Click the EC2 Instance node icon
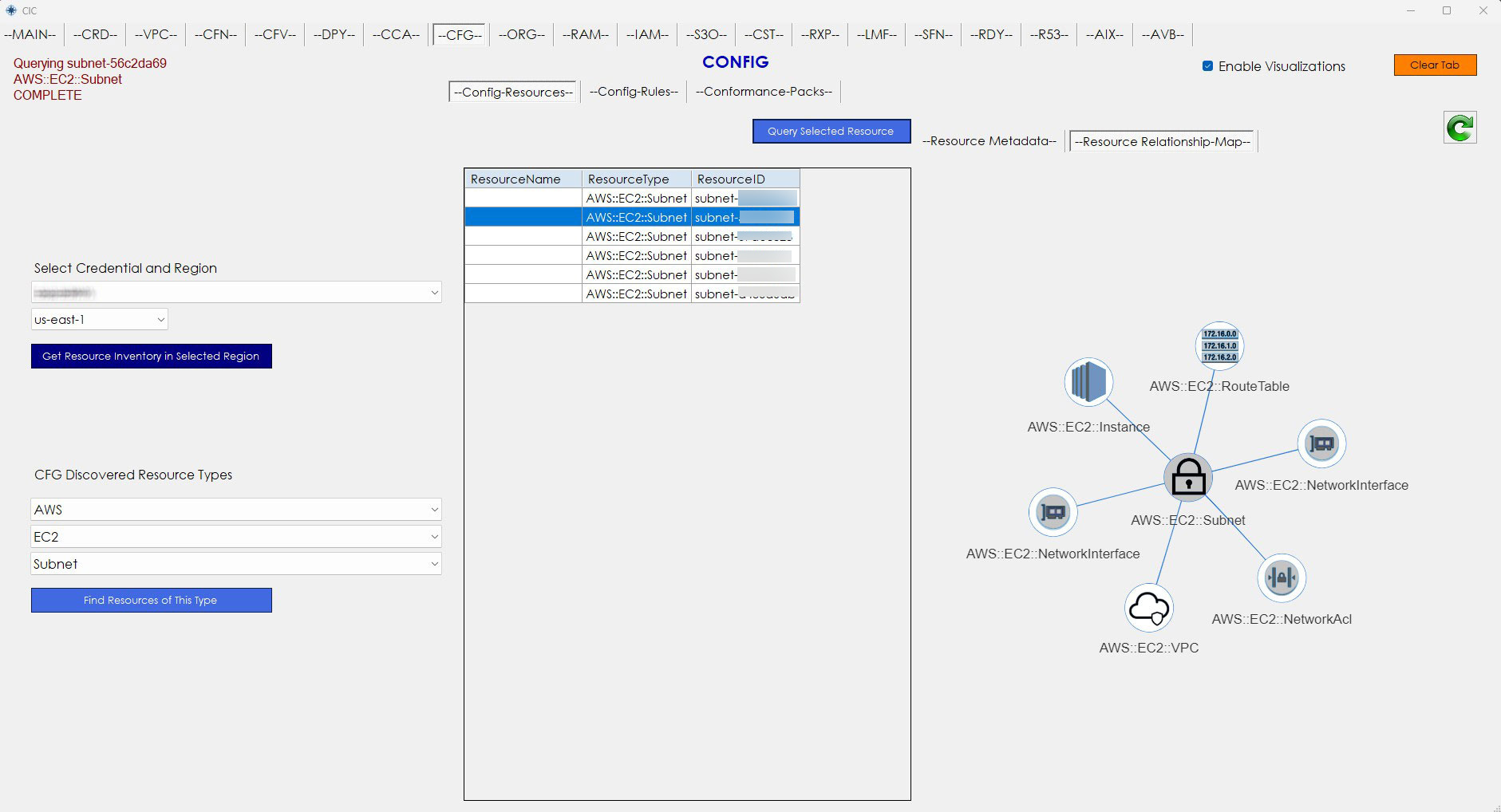Screen dimensions: 1501x812 1088,382
